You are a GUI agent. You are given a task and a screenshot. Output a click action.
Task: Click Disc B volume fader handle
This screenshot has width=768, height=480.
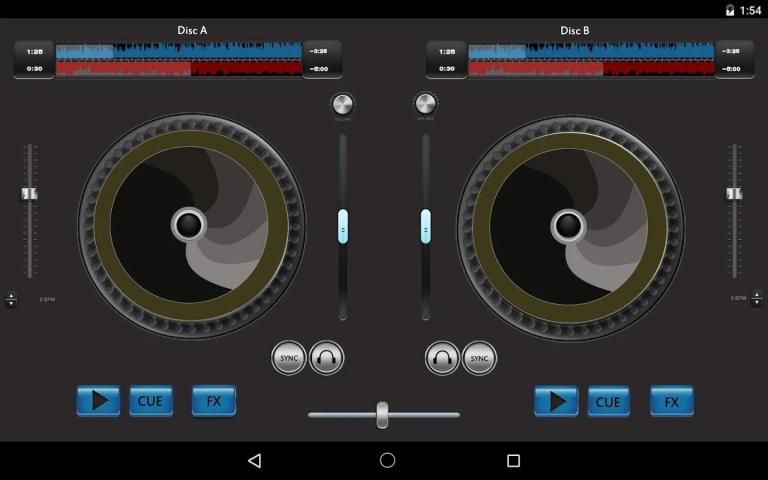pos(425,226)
